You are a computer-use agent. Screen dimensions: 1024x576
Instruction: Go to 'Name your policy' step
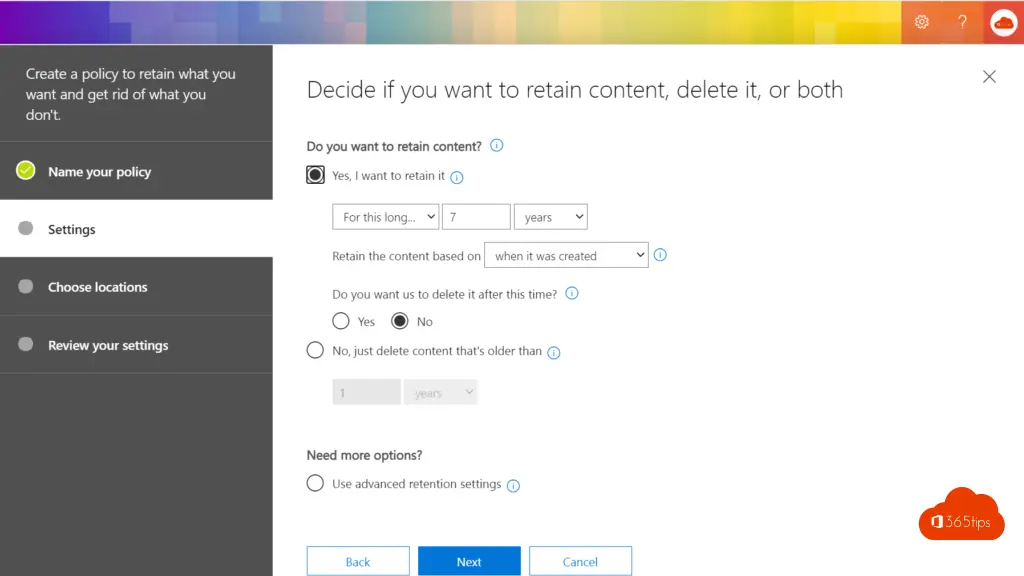click(x=99, y=171)
